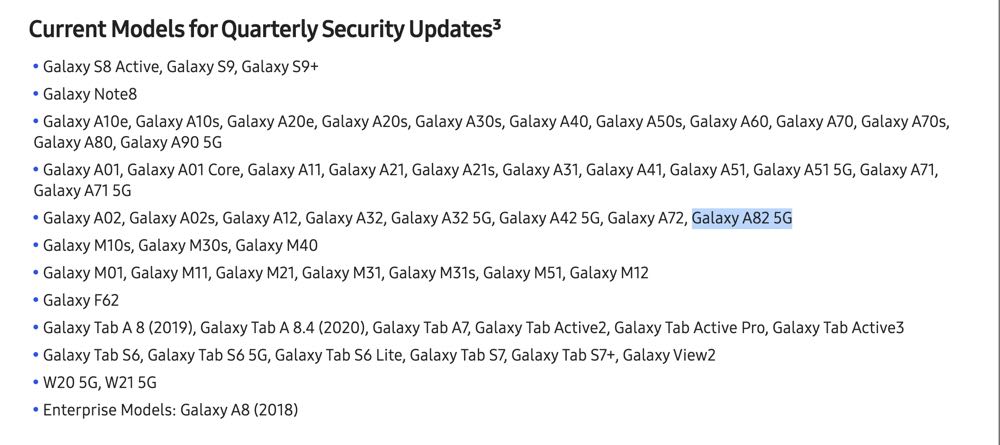Viewport: 1000px width, 445px height.
Task: Click the "Enterprise Models: Galaxy A8 (2018)" entry
Action: 170,410
